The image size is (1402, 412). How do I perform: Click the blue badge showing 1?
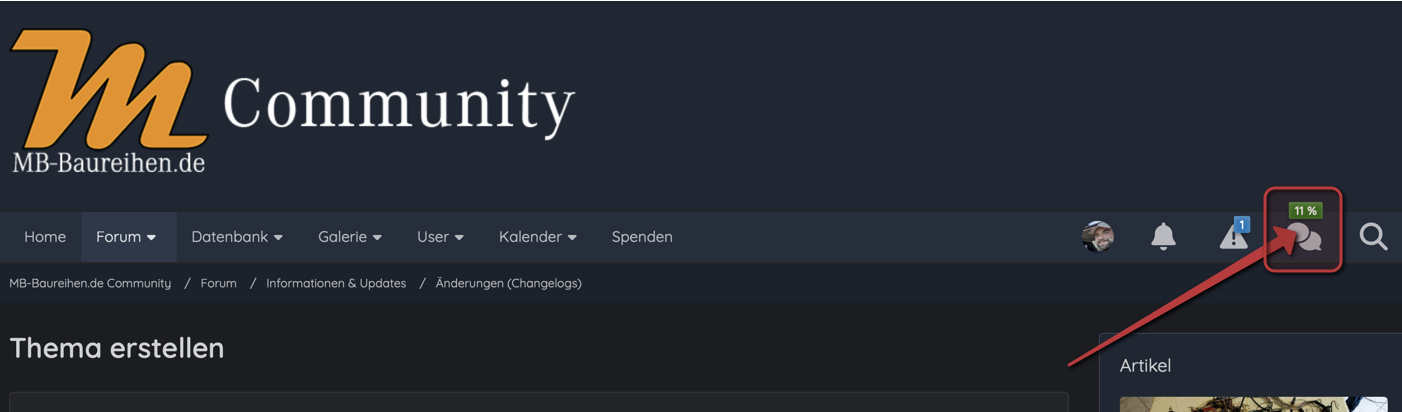(1241, 225)
